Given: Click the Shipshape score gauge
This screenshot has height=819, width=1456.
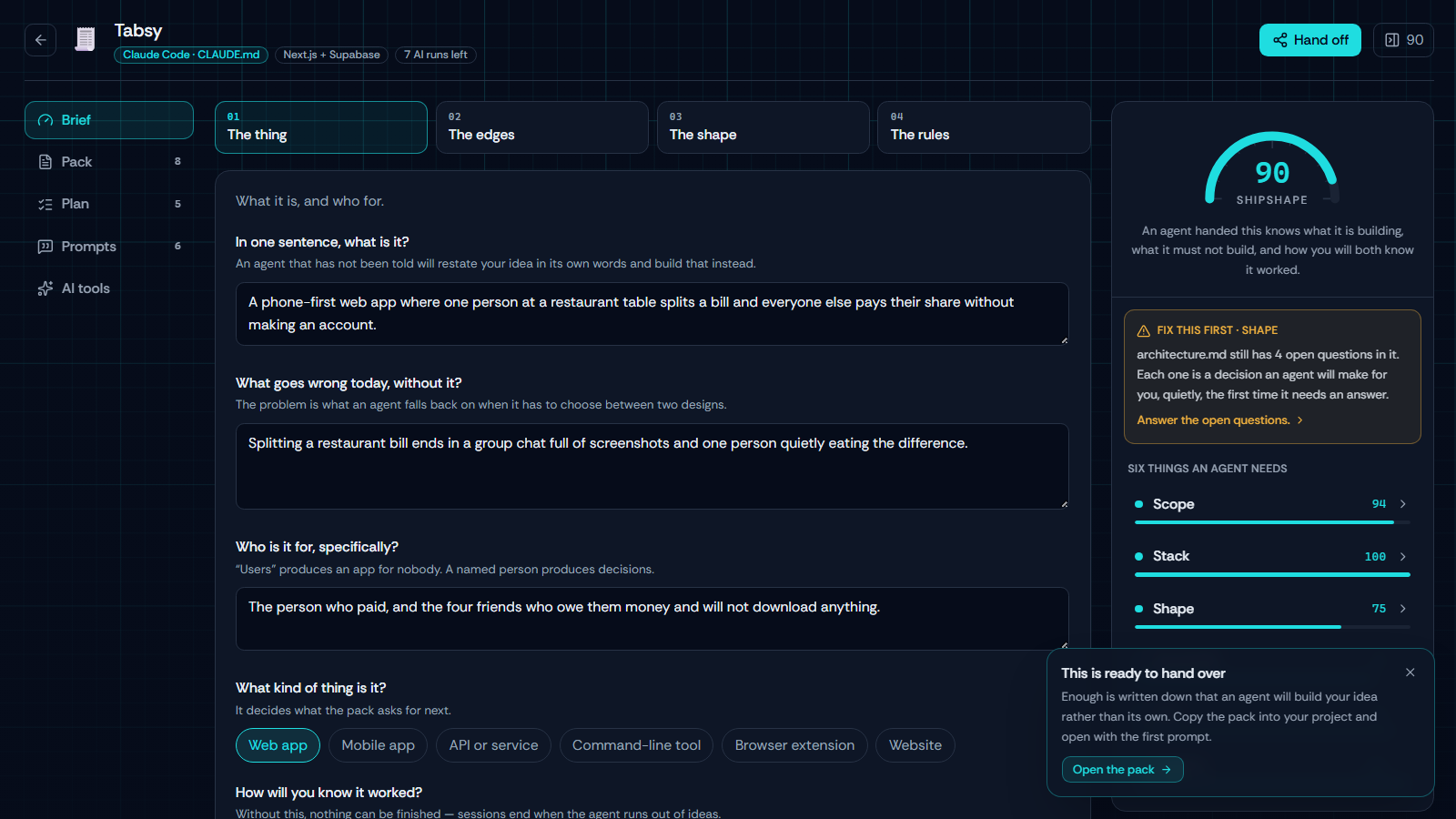Looking at the screenshot, I should point(1271,169).
